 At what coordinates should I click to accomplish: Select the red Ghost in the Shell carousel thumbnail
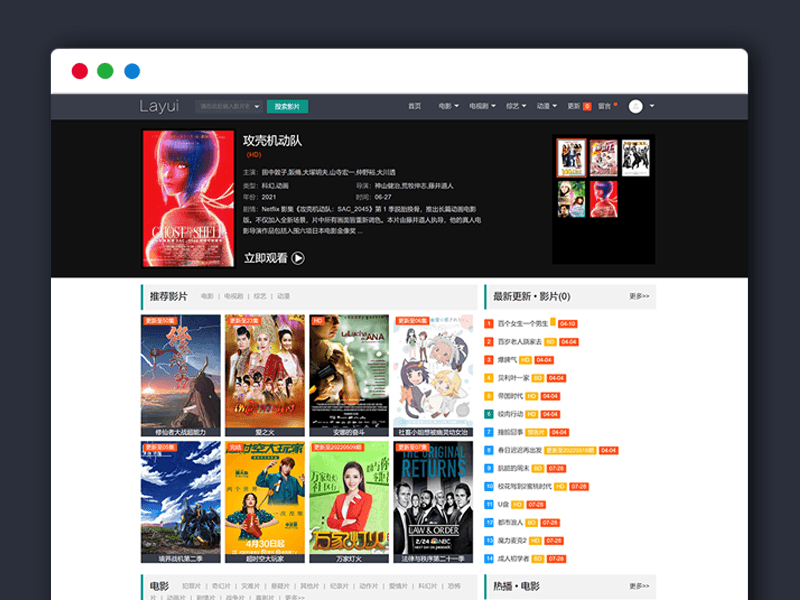[604, 199]
